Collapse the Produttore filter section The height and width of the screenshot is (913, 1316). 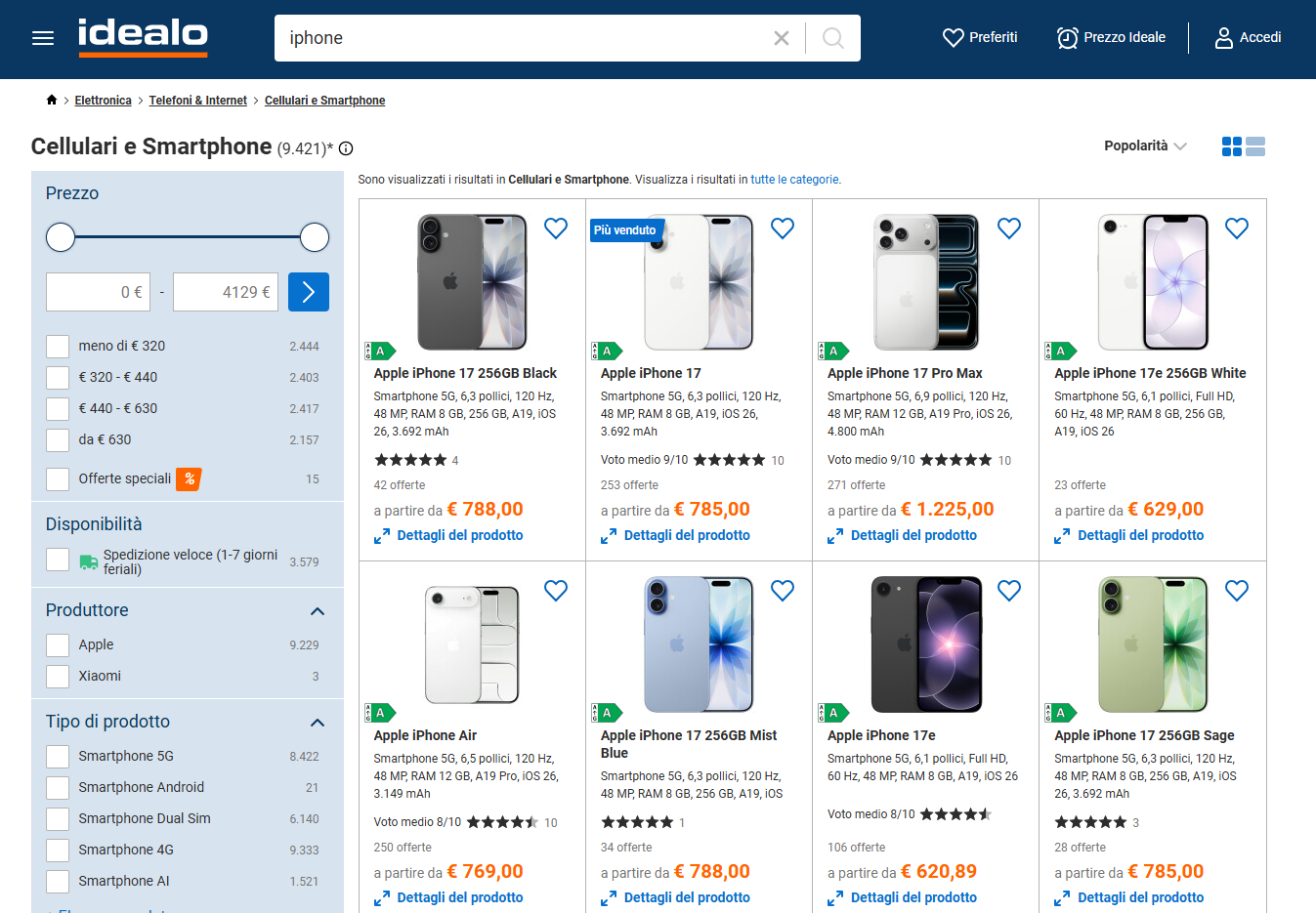coord(317,611)
